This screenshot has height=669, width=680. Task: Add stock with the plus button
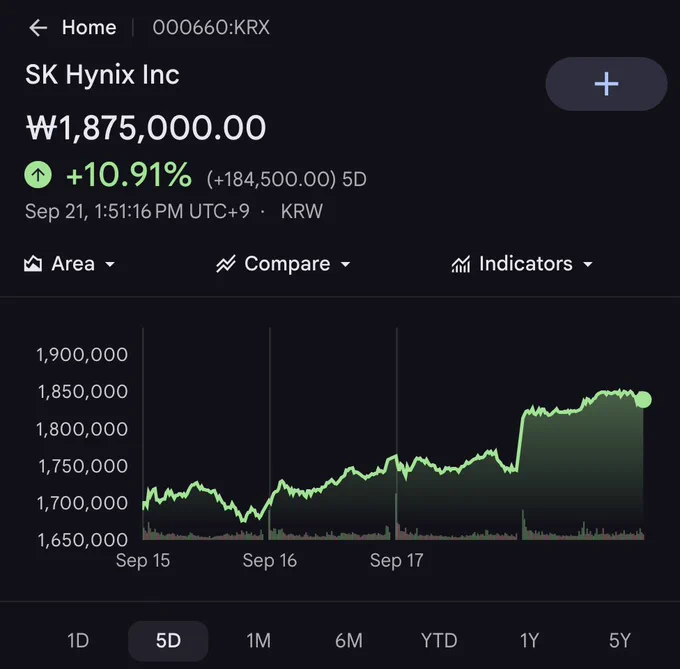tap(606, 84)
